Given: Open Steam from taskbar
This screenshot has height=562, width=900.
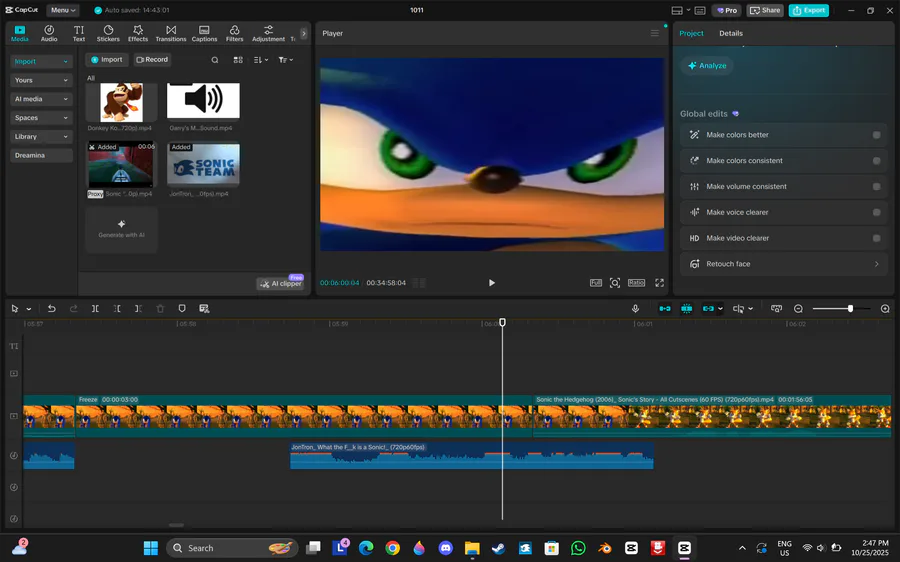Looking at the screenshot, I should coord(498,548).
